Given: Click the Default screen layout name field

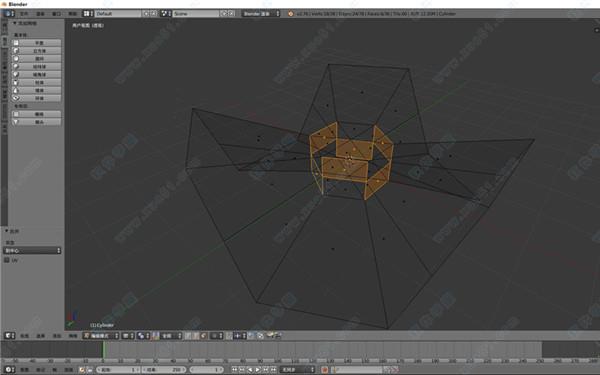Looking at the screenshot, I should [118, 13].
